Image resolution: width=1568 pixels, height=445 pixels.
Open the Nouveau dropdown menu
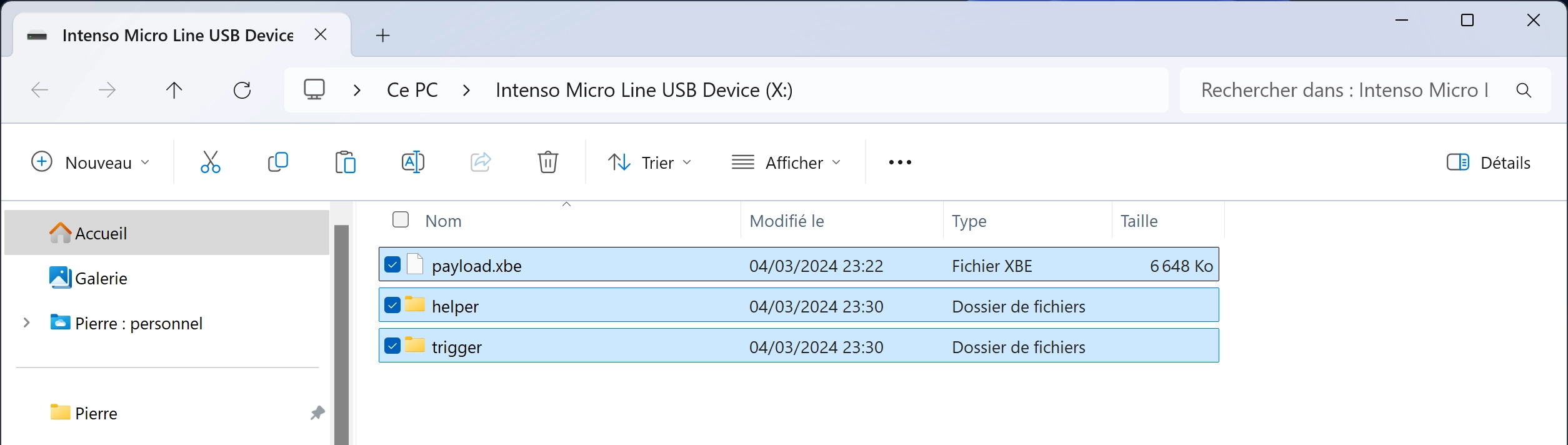tap(91, 162)
